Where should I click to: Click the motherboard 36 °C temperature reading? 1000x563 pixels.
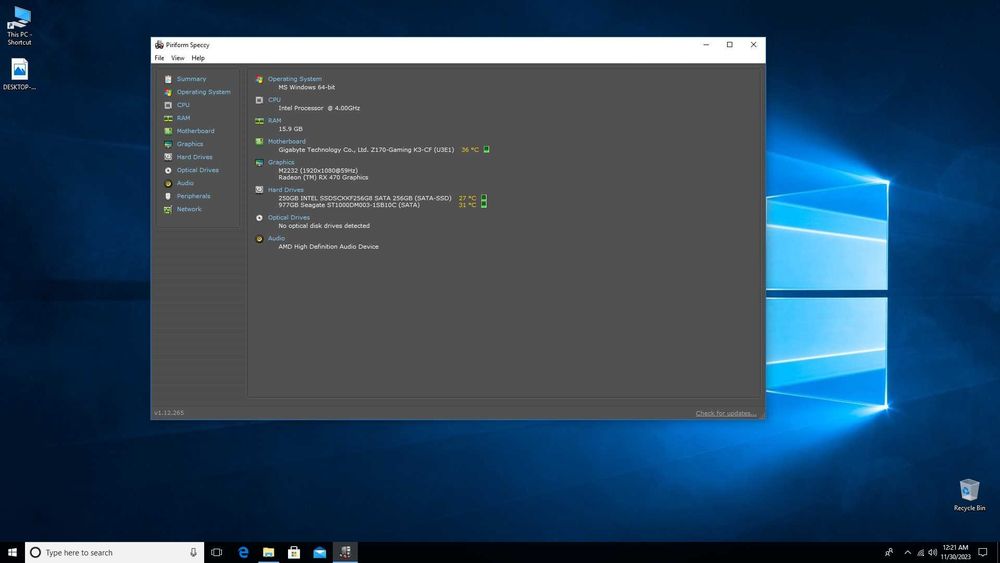coord(470,150)
